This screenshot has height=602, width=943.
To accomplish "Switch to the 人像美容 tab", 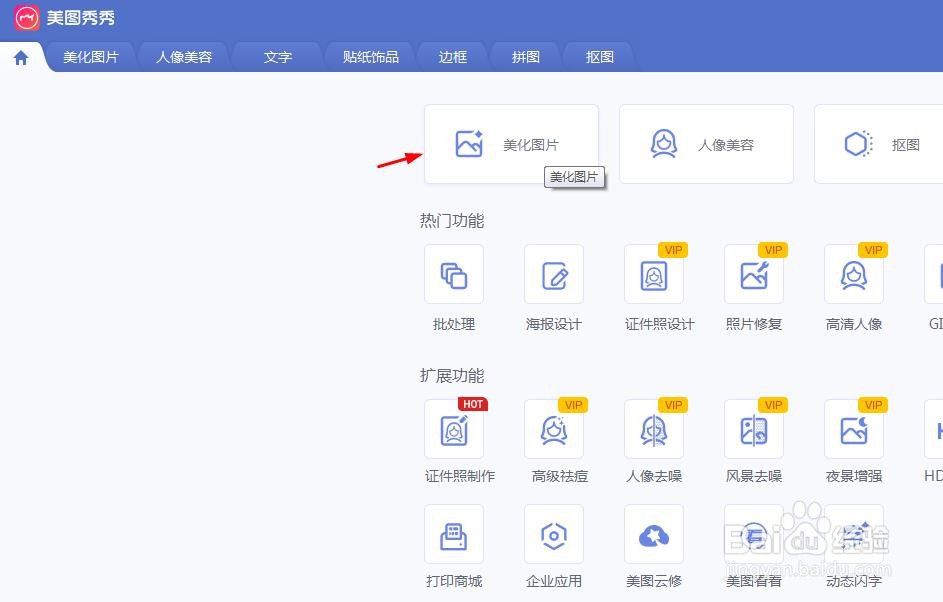I will [x=183, y=57].
